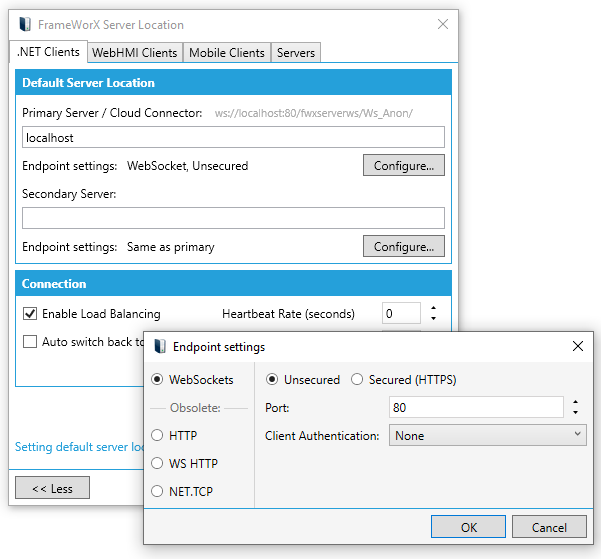Decrement the Port number down arrow
Screen dimensions: 601x559
[575, 413]
